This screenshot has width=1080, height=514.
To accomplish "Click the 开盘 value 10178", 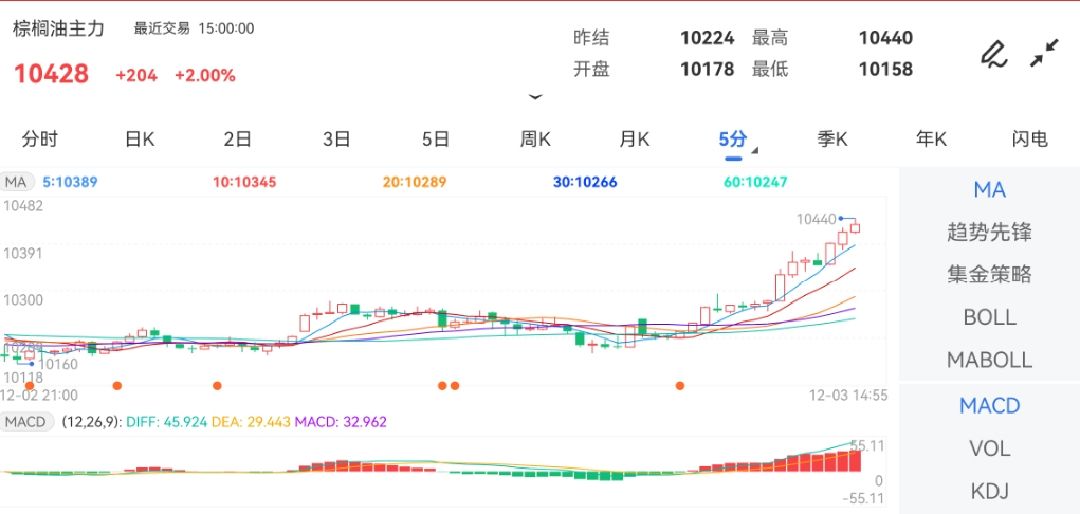I will click(707, 69).
